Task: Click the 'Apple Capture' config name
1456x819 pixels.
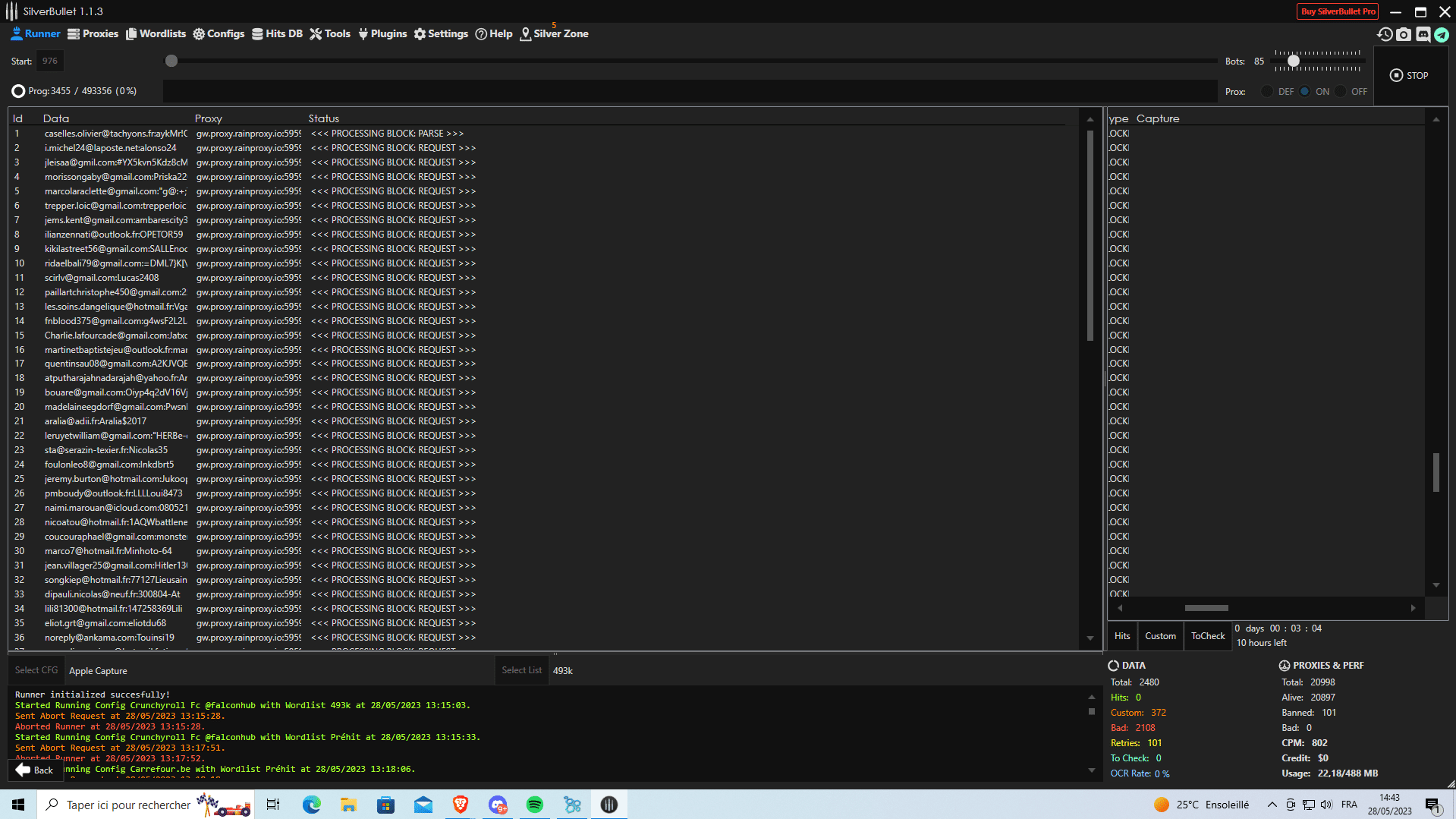Action: [x=98, y=671]
